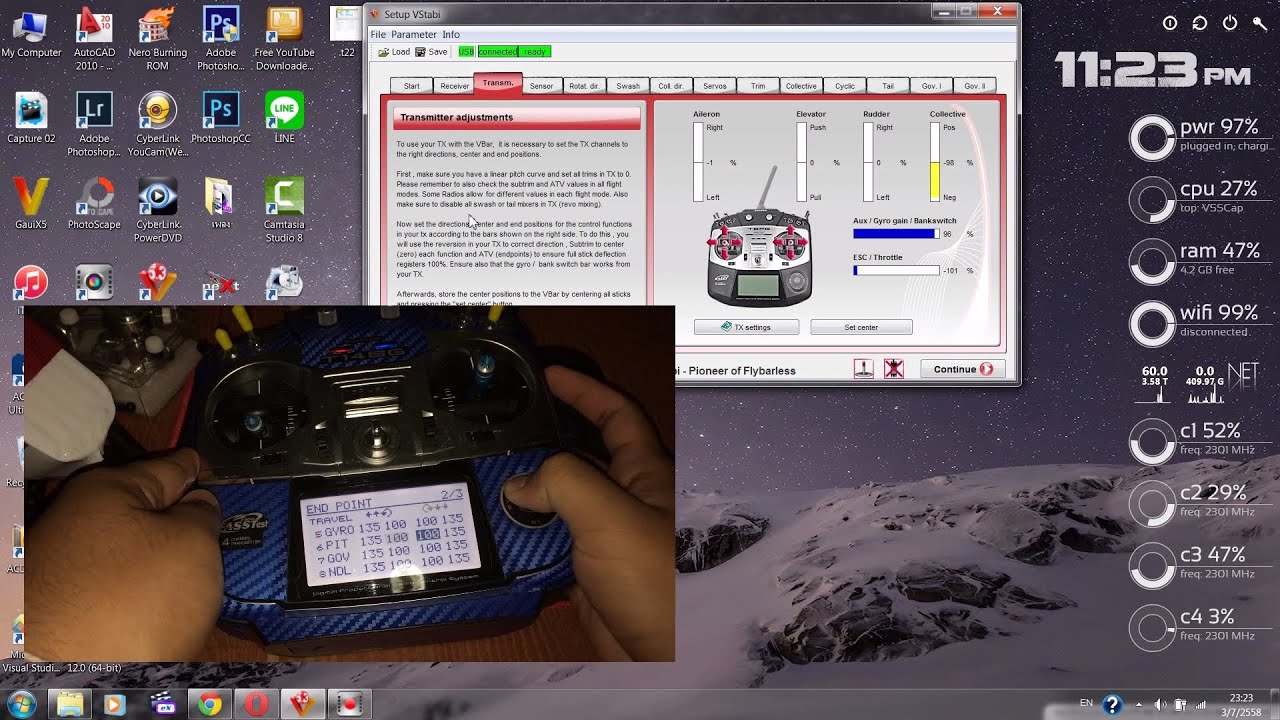The image size is (1280, 720).
Task: Open the CyberLink PowerDVD shortcut
Action: click(x=157, y=211)
